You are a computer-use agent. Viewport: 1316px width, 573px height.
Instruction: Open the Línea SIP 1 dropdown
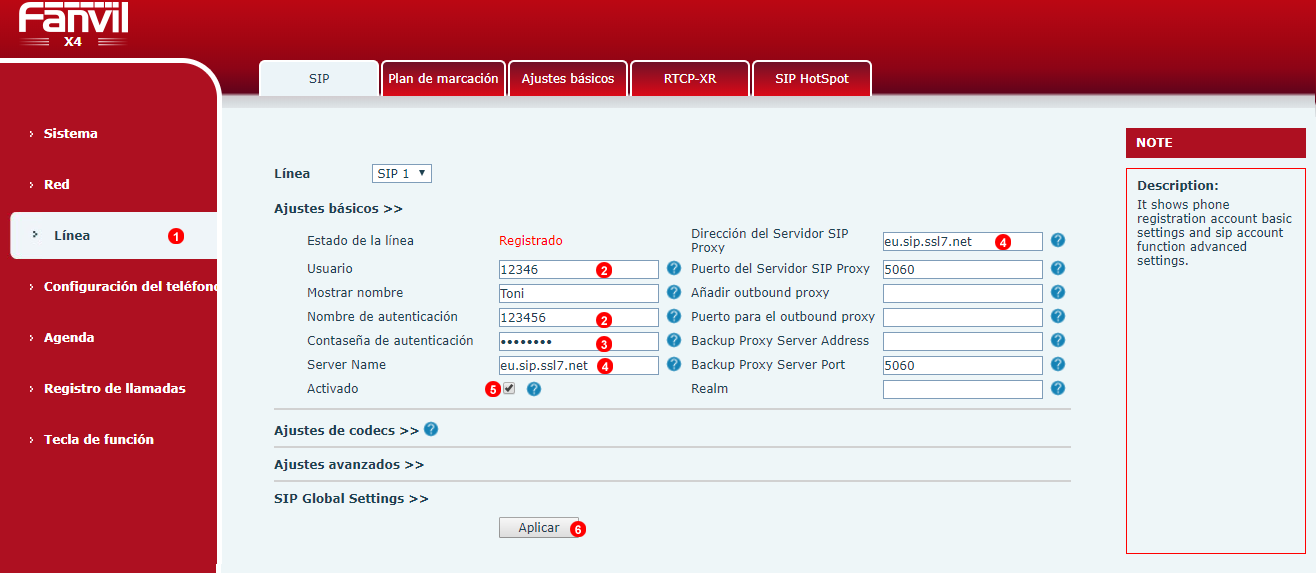(x=401, y=173)
